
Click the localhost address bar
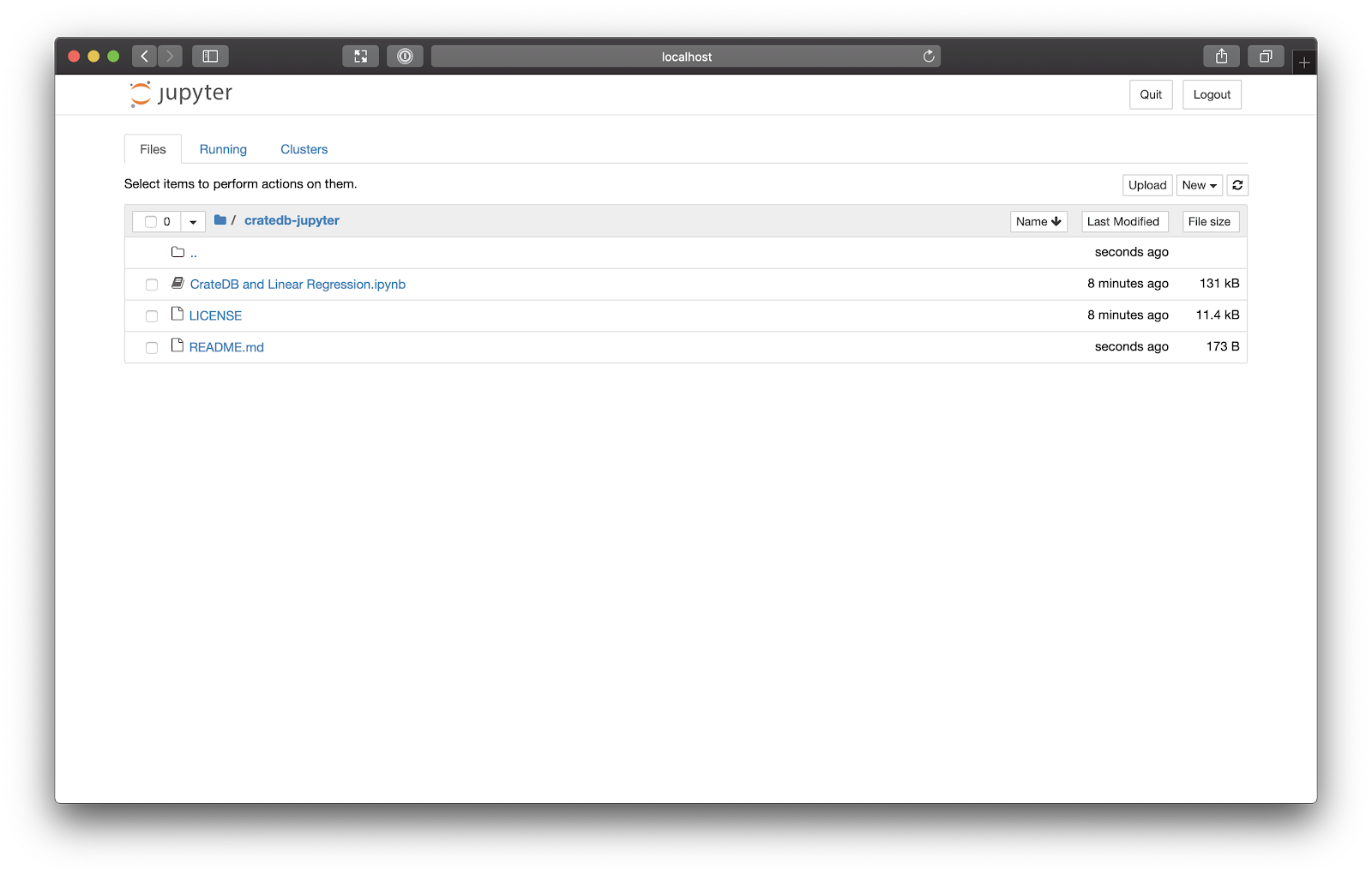click(x=686, y=57)
